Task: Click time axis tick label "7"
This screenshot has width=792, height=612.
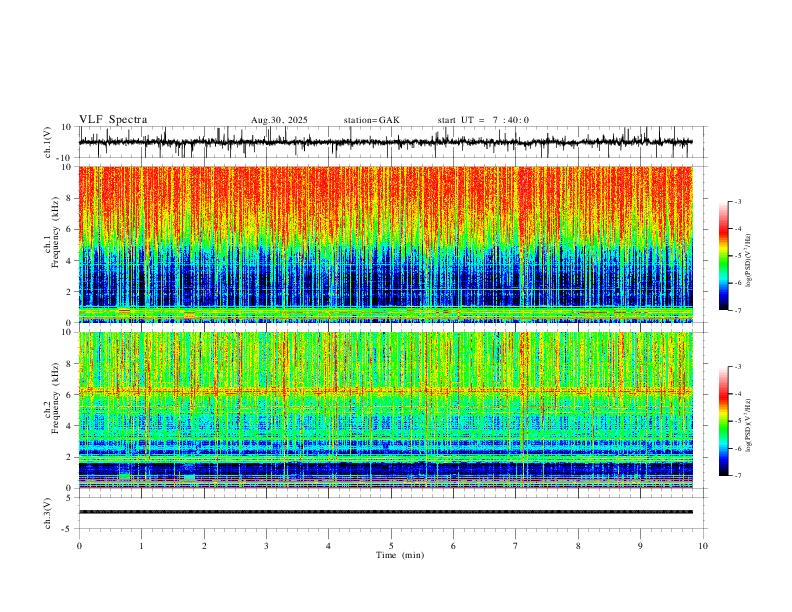Action: pos(516,546)
